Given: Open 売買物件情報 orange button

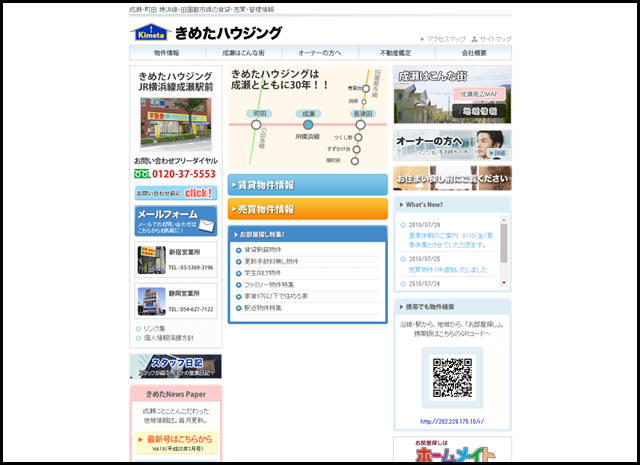Looking at the screenshot, I should 308,209.
